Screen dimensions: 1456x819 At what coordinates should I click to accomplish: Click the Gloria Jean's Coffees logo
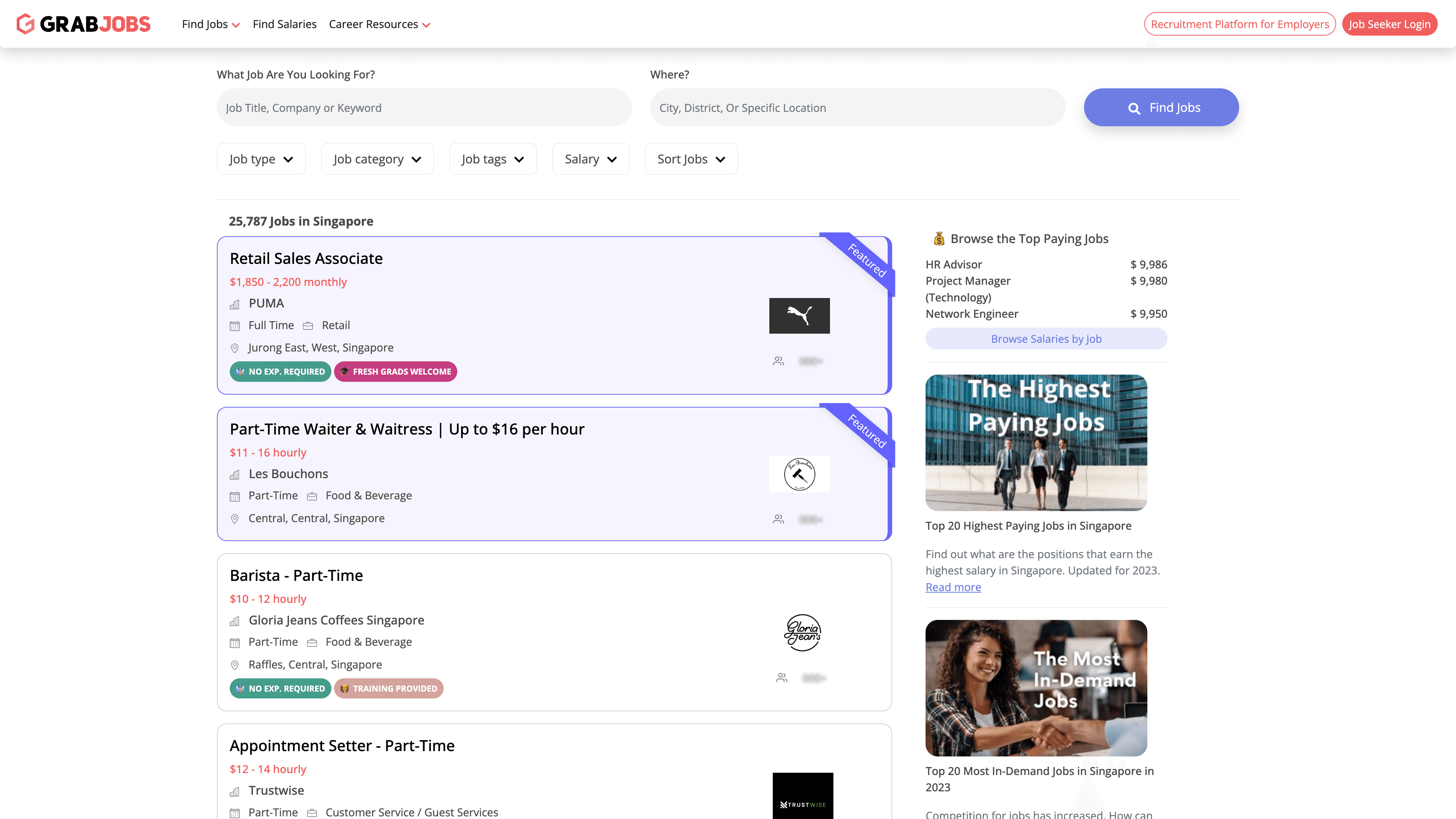802,632
